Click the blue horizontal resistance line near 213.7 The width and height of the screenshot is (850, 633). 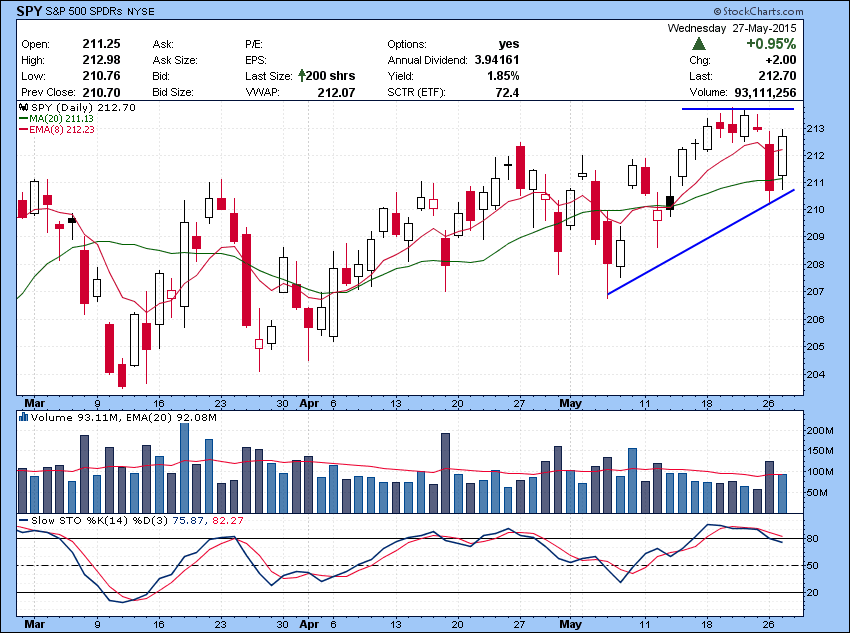738,109
